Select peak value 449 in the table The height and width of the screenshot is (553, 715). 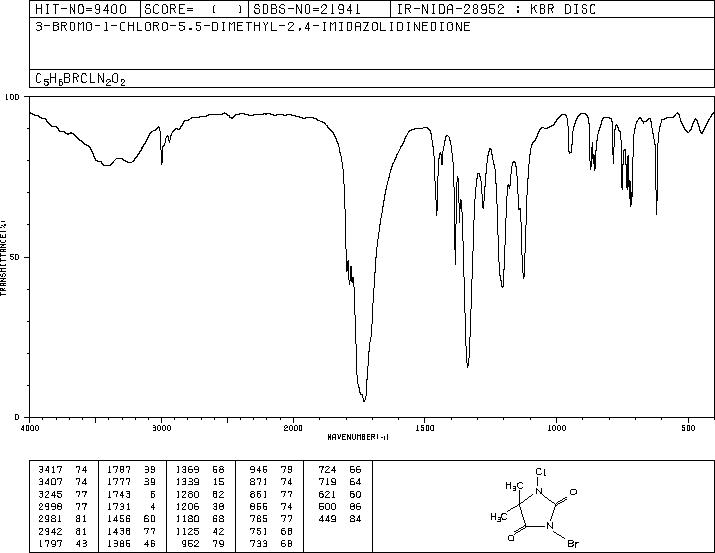pyautogui.click(x=327, y=519)
